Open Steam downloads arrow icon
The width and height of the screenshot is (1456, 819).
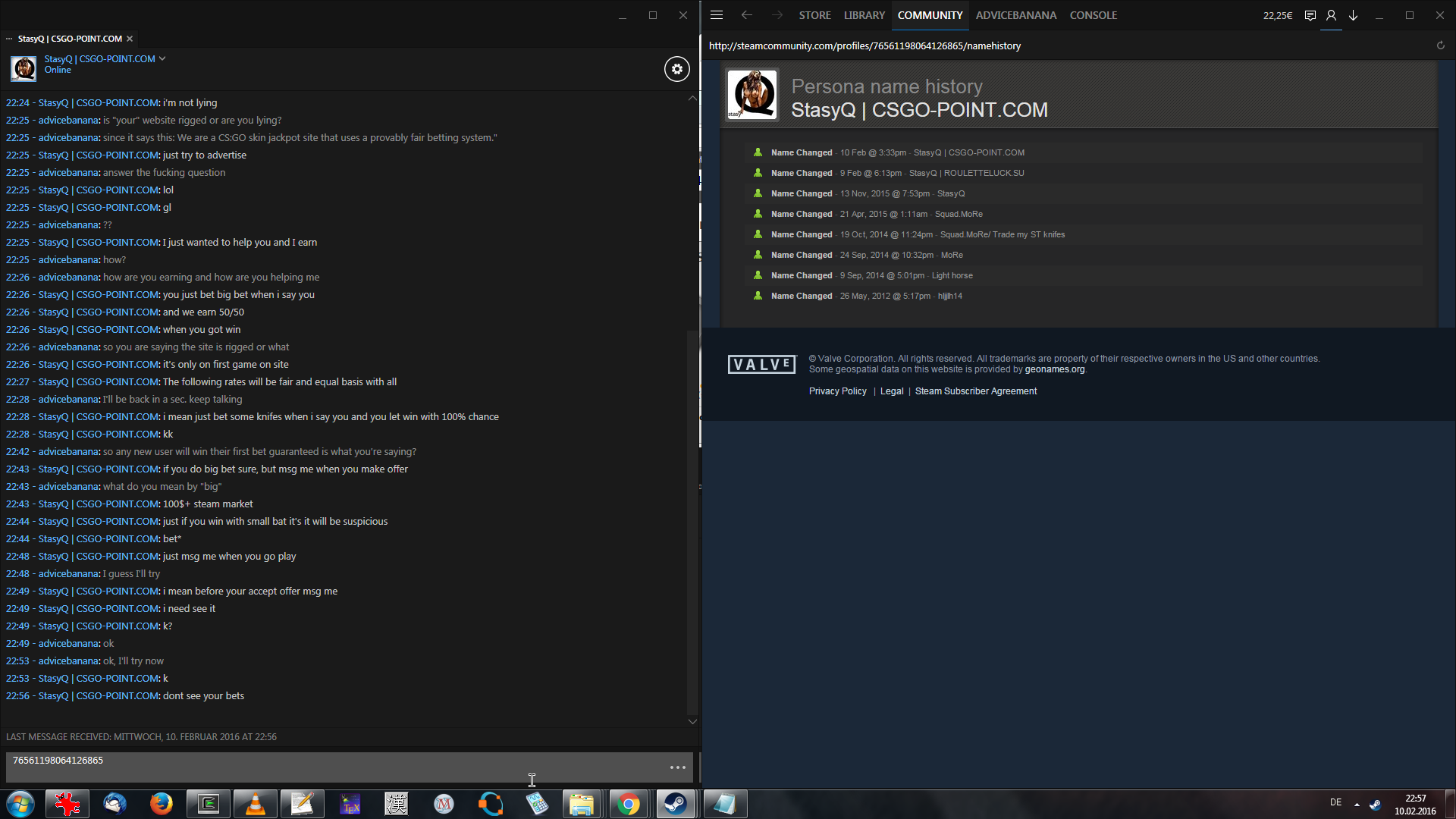[x=1353, y=15]
